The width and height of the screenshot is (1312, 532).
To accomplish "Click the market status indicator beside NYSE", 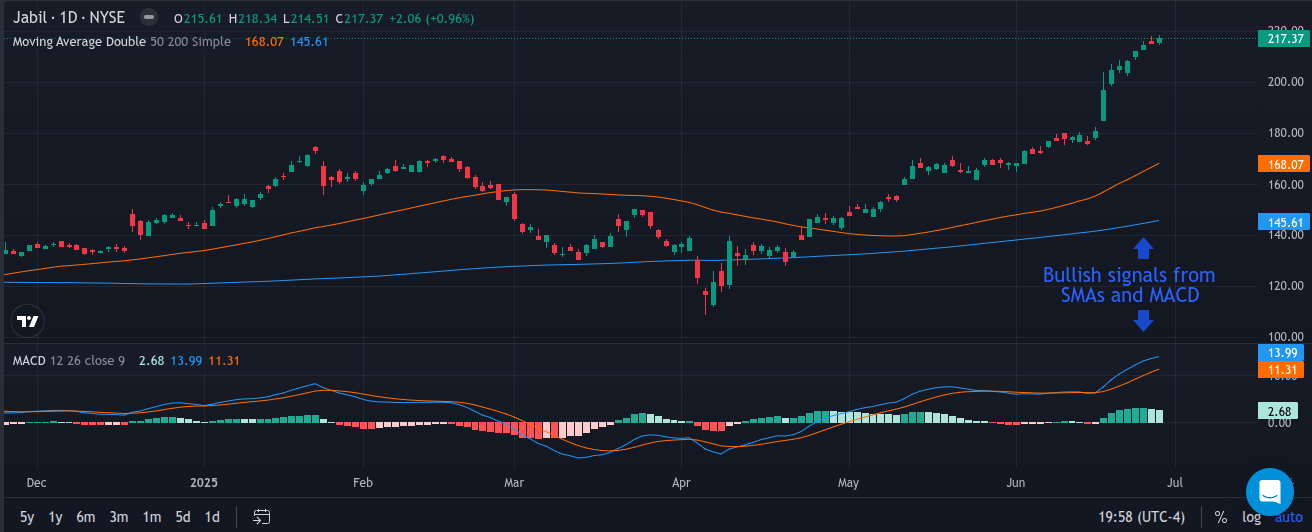I will click(148, 18).
